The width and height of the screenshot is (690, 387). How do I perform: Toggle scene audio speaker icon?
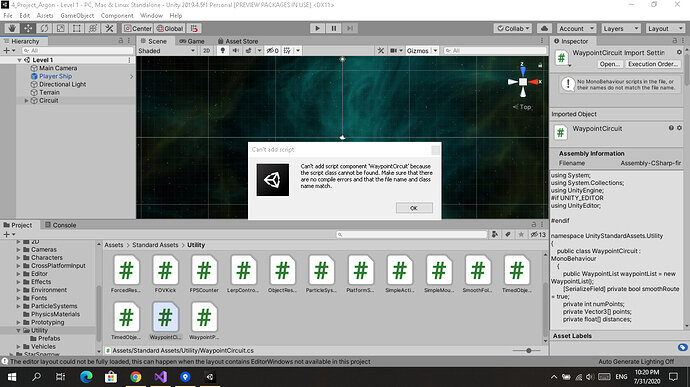(x=235, y=51)
